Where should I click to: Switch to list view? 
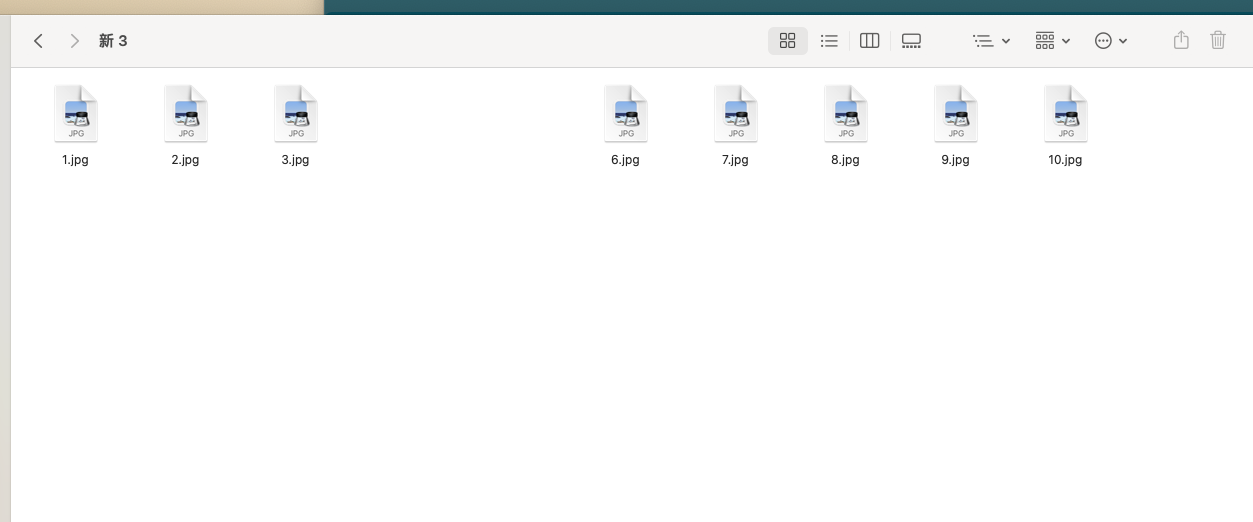click(x=829, y=41)
